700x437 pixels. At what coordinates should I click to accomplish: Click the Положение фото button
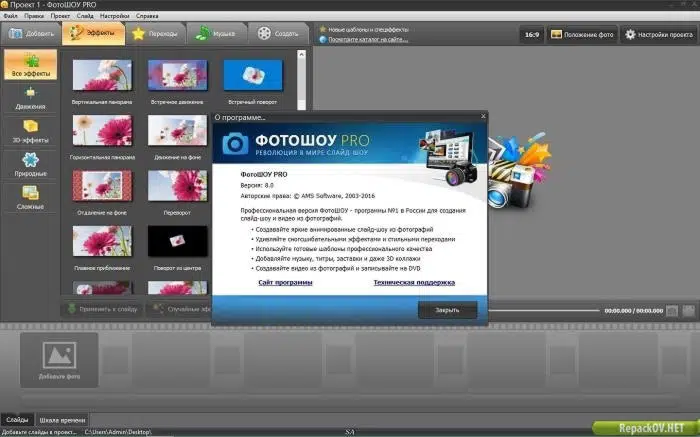click(582, 34)
